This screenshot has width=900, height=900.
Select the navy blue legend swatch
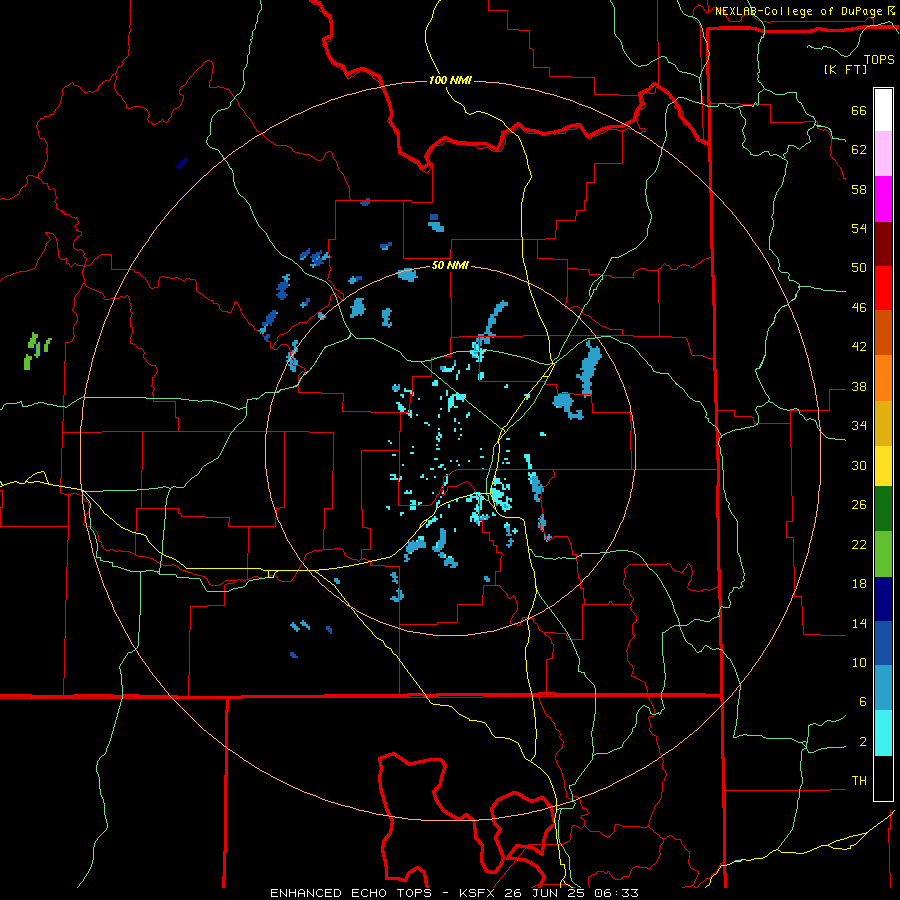click(x=883, y=599)
